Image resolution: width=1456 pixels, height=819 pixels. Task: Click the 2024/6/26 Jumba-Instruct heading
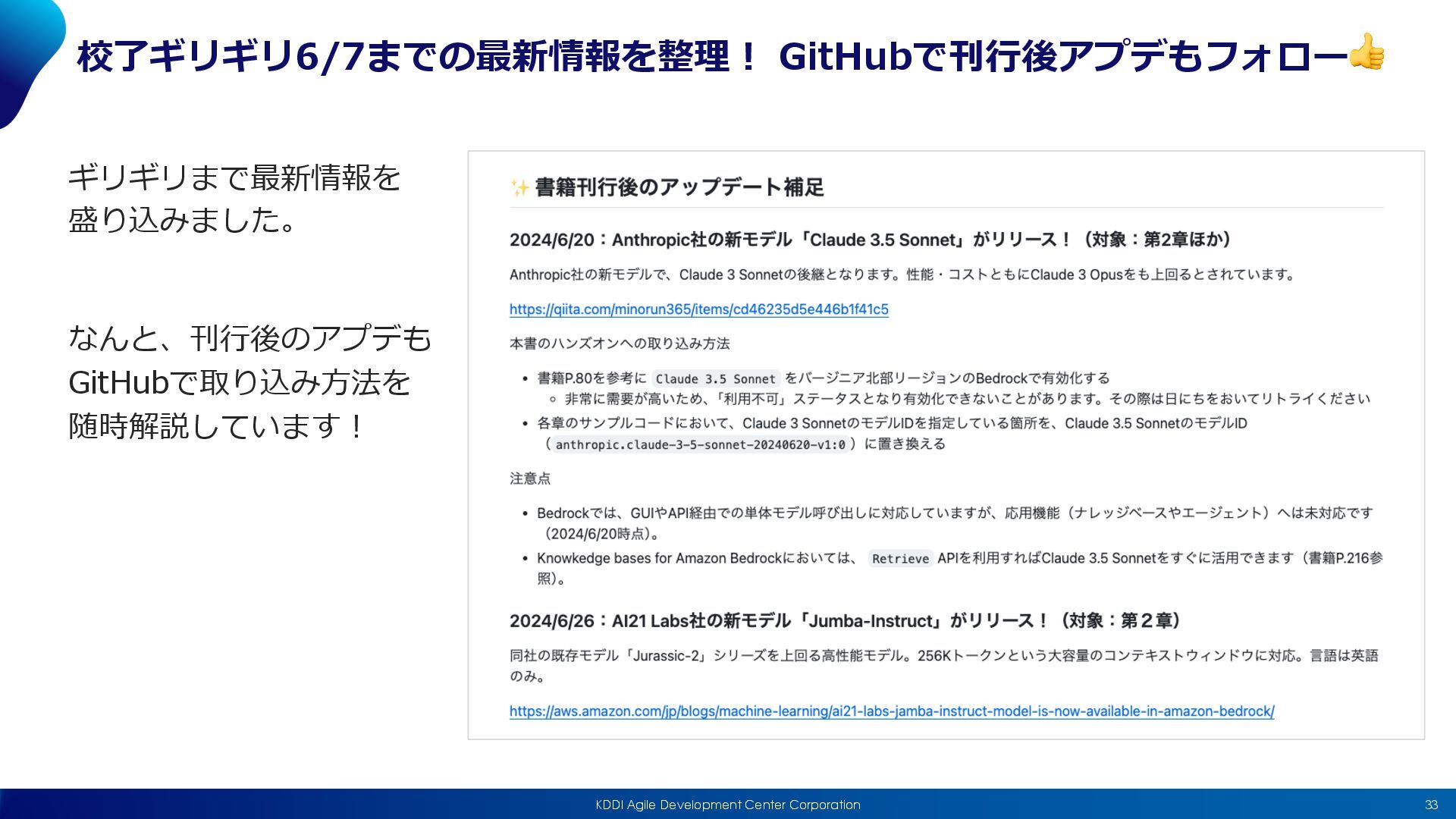click(845, 621)
